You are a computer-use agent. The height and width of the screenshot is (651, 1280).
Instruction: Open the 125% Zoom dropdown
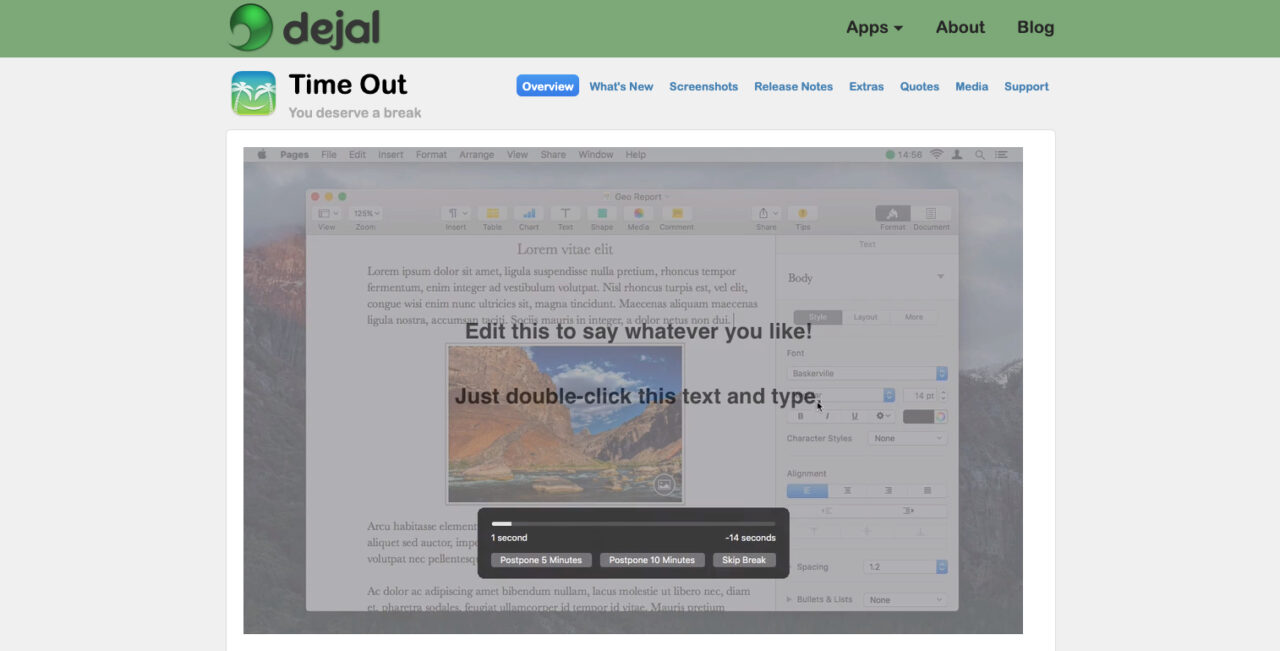(365, 213)
